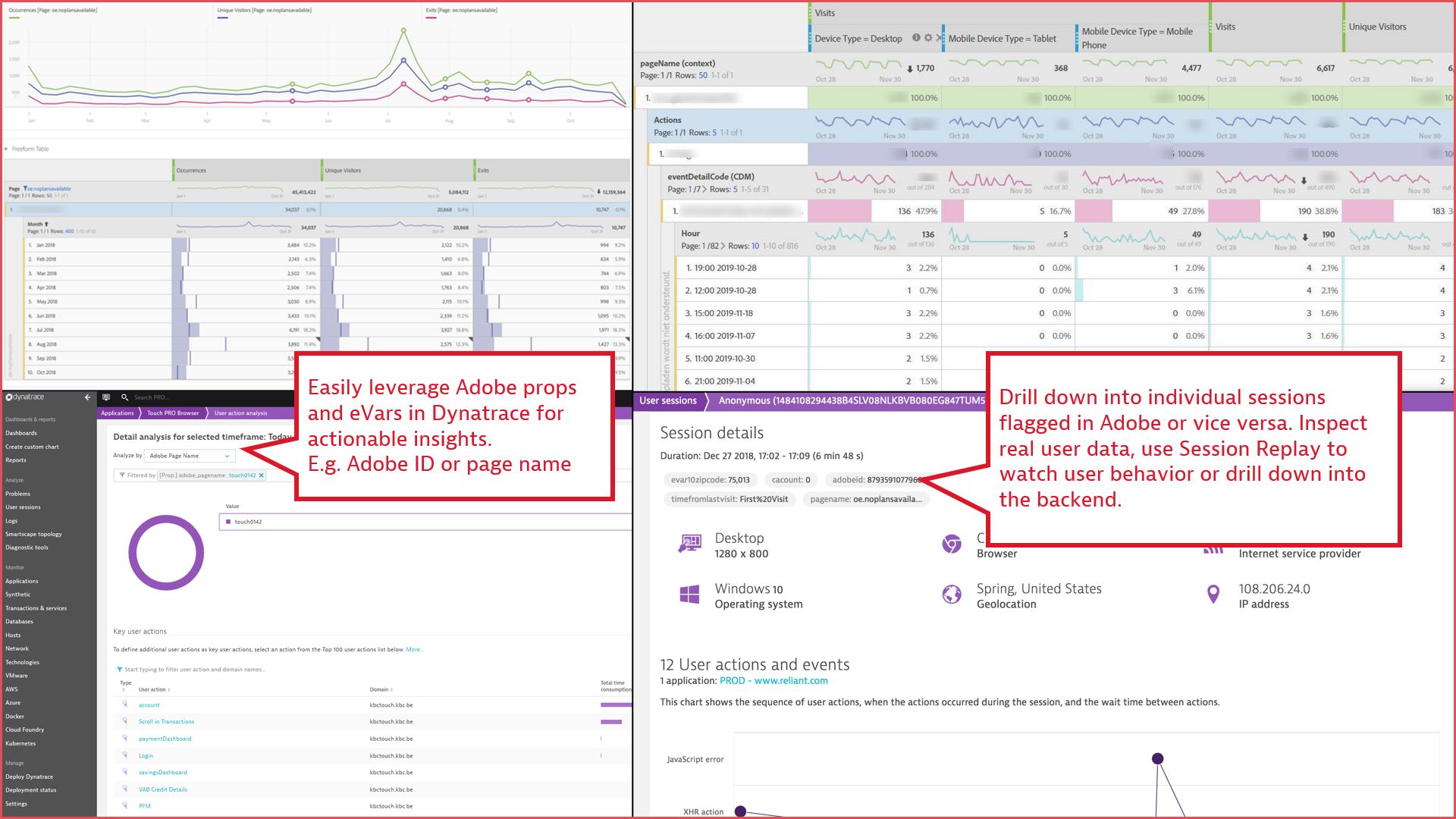1456x819 pixels.
Task: Open the Adobe Page Name analyze-by dropdown
Action: tap(190, 456)
